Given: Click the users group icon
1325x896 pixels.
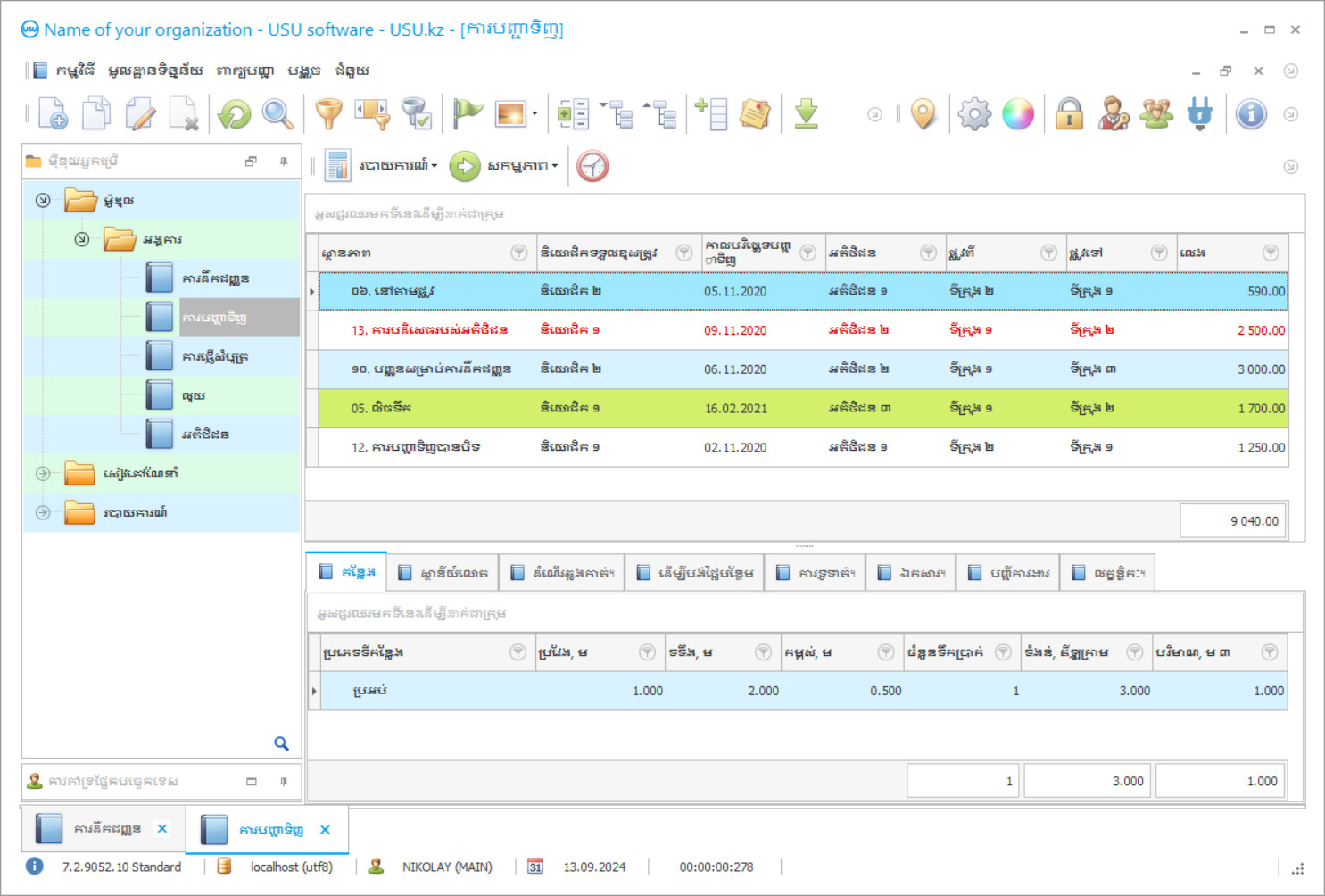Looking at the screenshot, I should click(x=1156, y=113).
